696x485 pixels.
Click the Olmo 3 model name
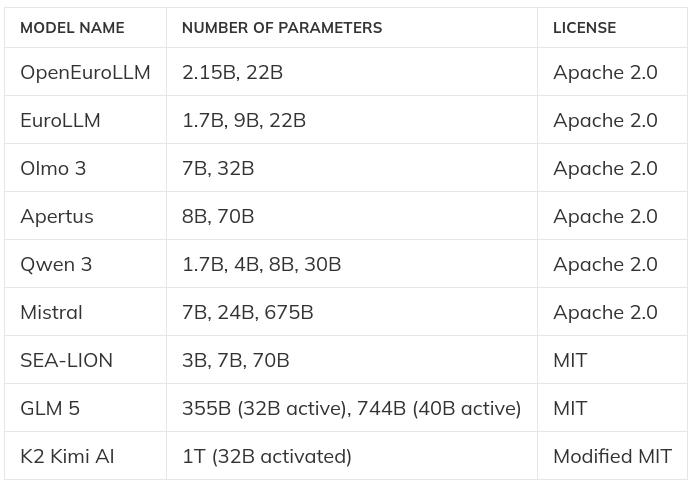pos(53,168)
